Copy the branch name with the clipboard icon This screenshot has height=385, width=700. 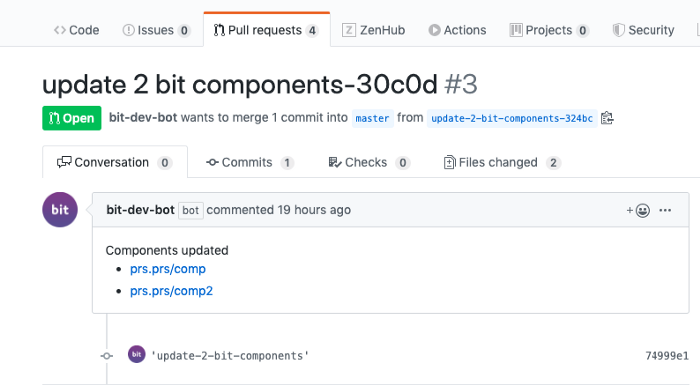[607, 118]
